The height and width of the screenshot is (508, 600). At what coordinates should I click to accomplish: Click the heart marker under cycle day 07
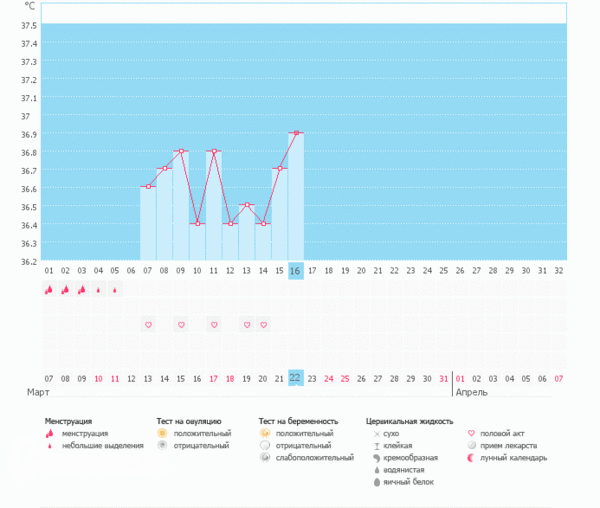click(148, 325)
